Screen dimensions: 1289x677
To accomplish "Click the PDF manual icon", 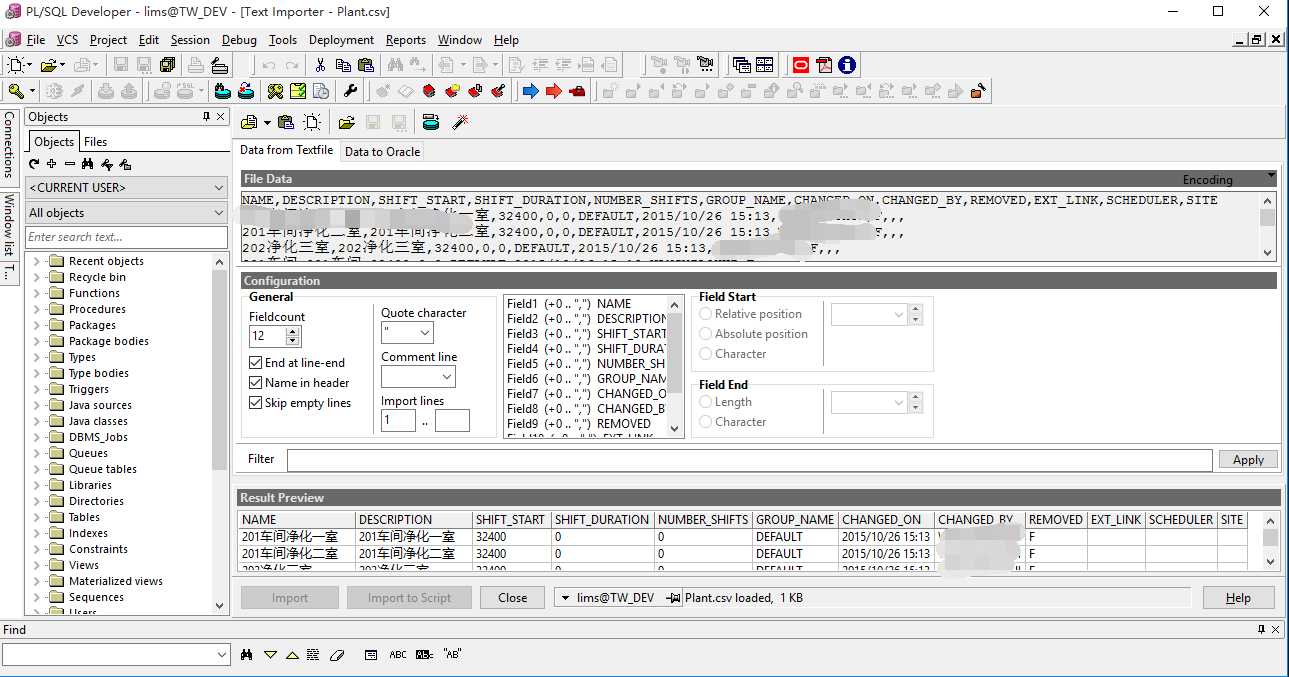I will click(x=824, y=65).
